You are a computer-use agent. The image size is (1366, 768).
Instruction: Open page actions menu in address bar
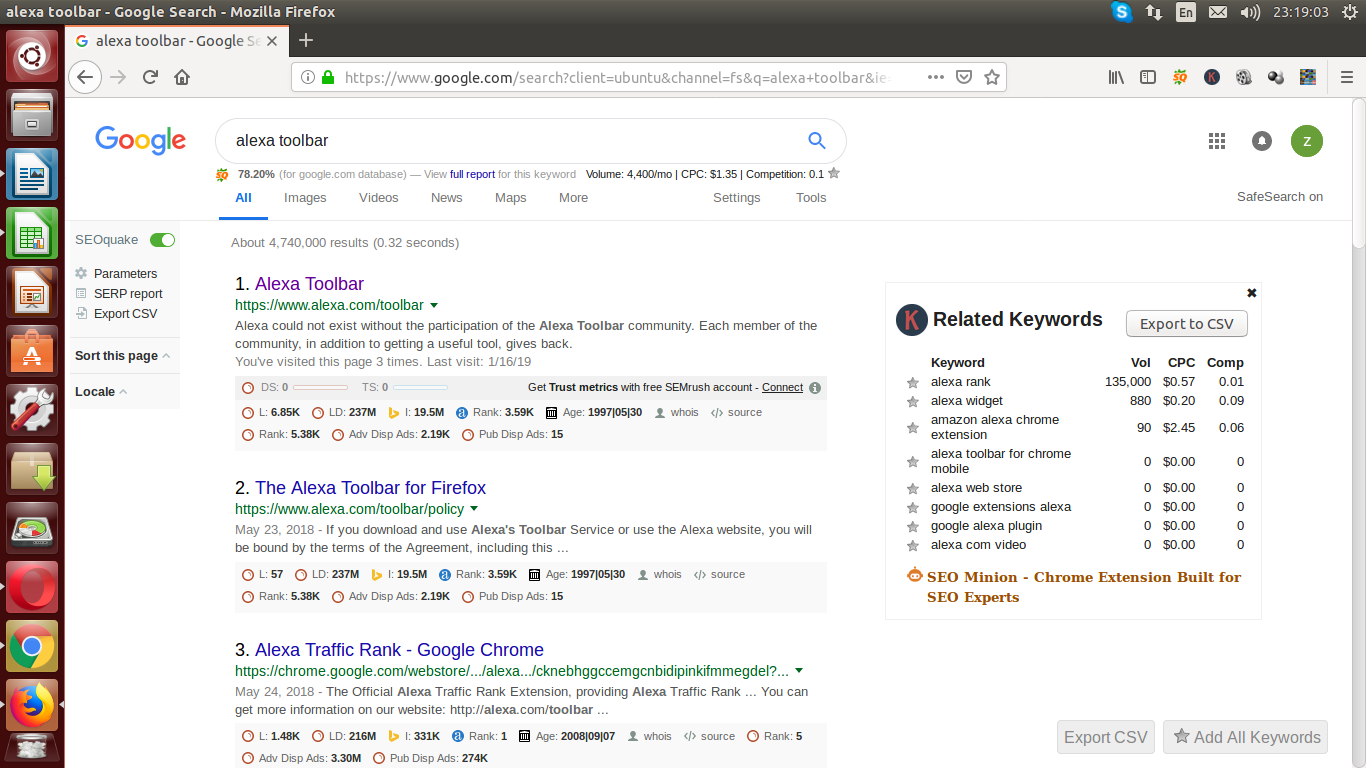point(935,77)
